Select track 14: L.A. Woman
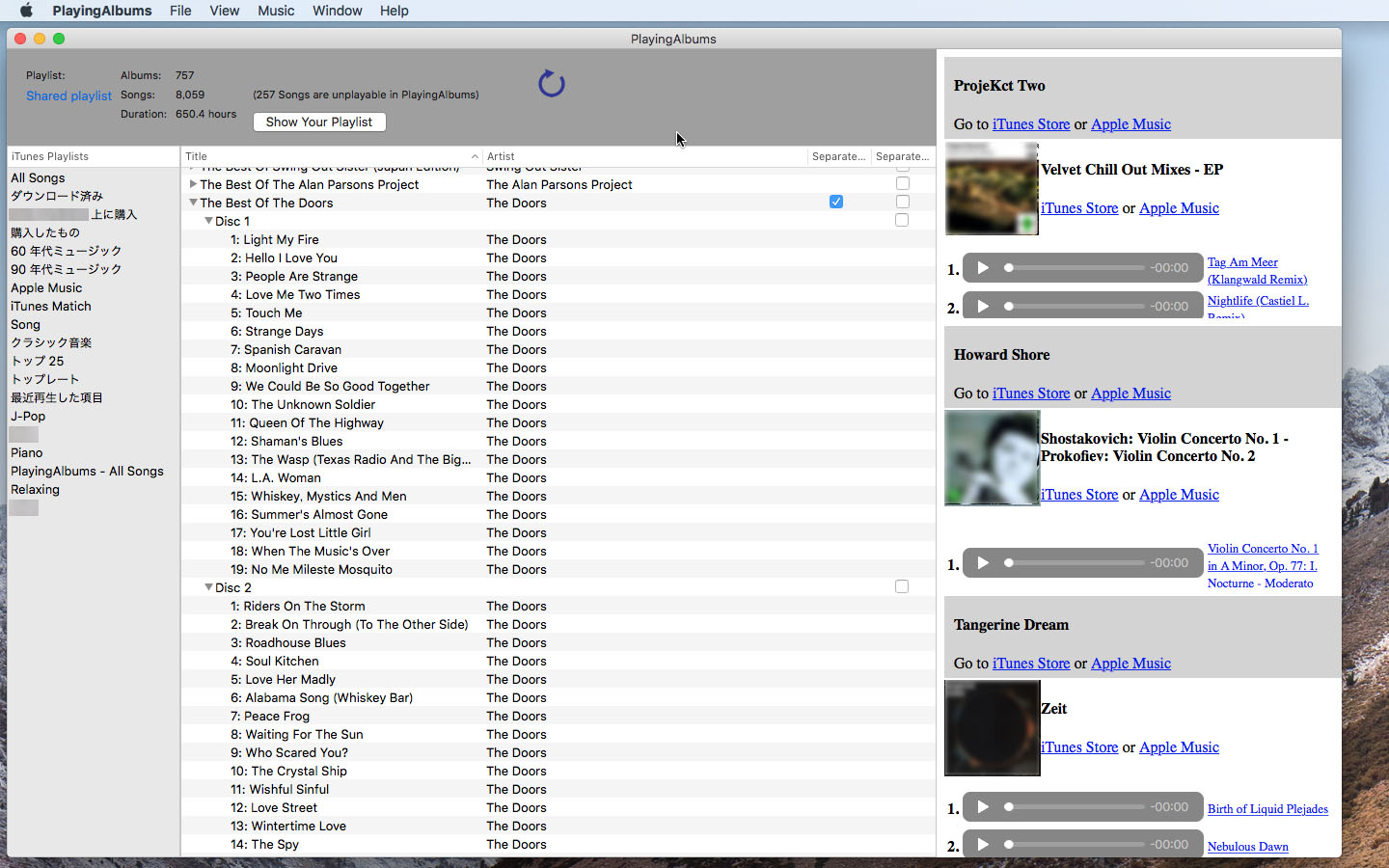This screenshot has width=1389, height=868. [558, 477]
